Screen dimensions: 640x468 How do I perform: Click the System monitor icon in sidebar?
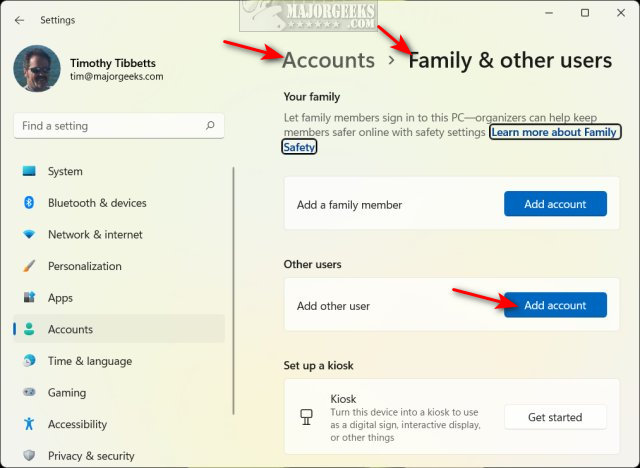click(x=29, y=171)
